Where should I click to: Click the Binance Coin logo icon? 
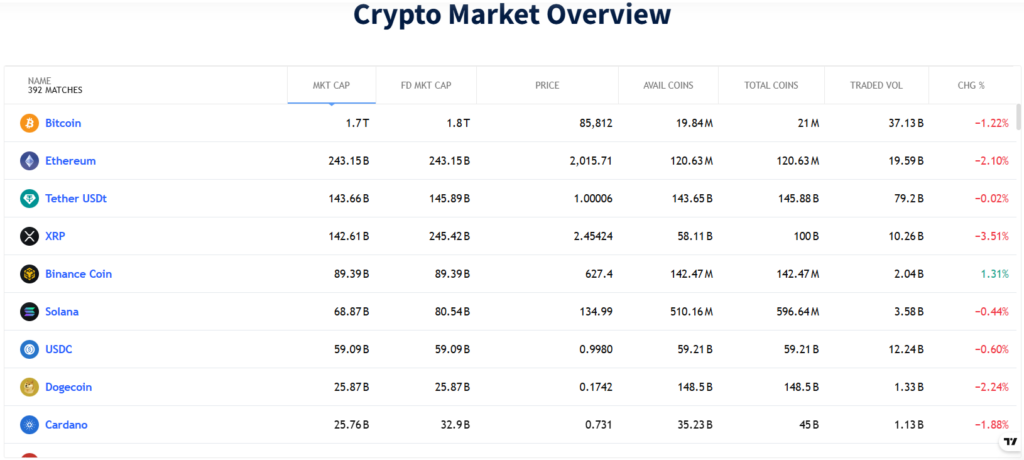point(29,274)
